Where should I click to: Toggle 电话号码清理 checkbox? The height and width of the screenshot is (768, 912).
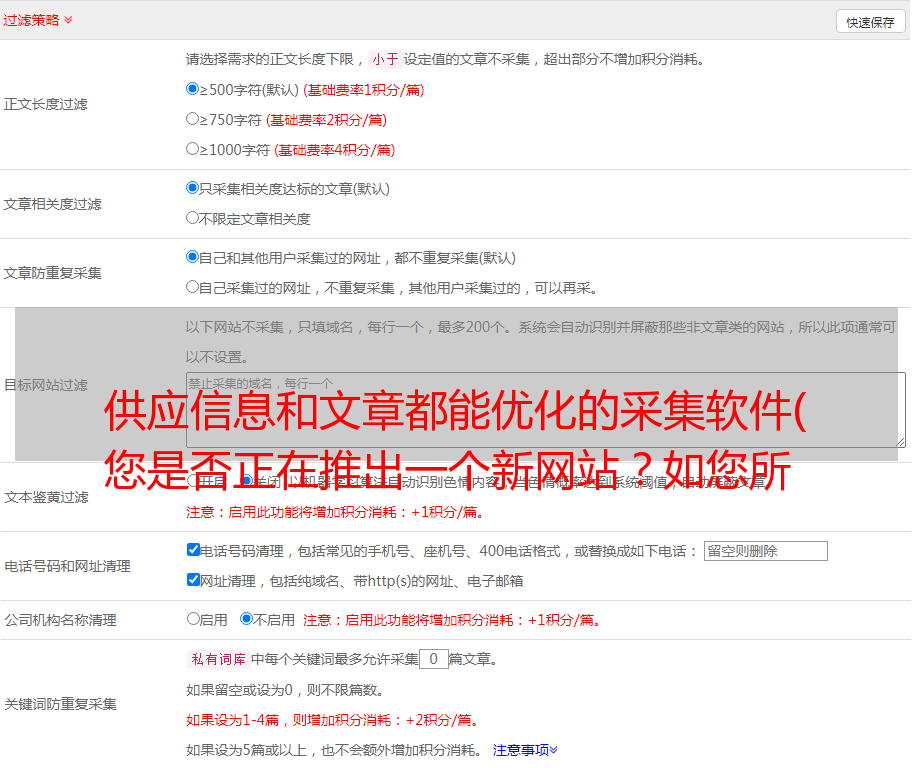pyautogui.click(x=194, y=550)
